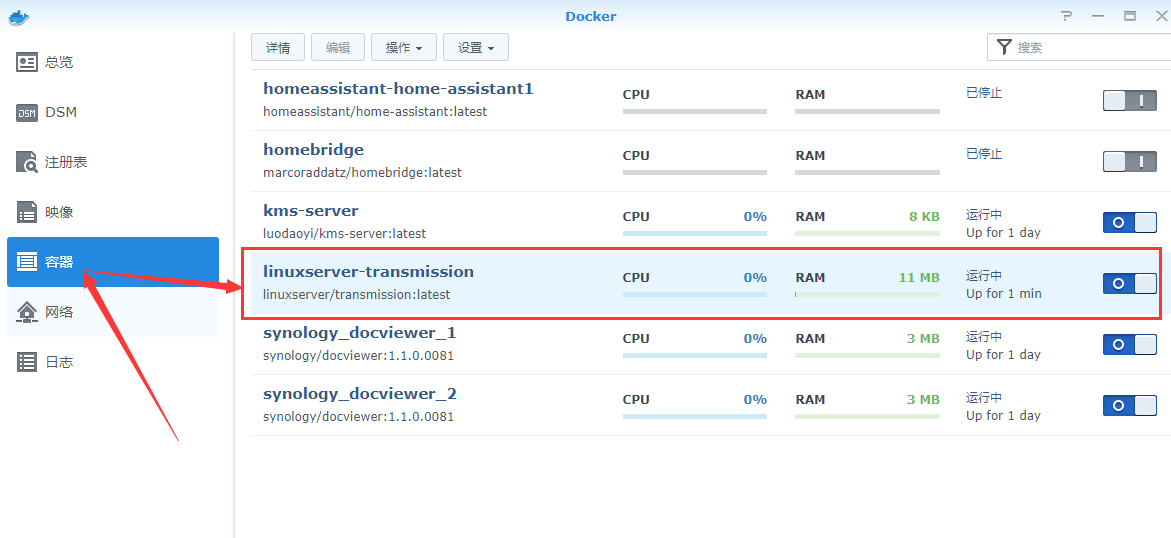Screen dimensions: 1171x538
Task: Click 已停止 status of homebridge
Action: [x=984, y=154]
